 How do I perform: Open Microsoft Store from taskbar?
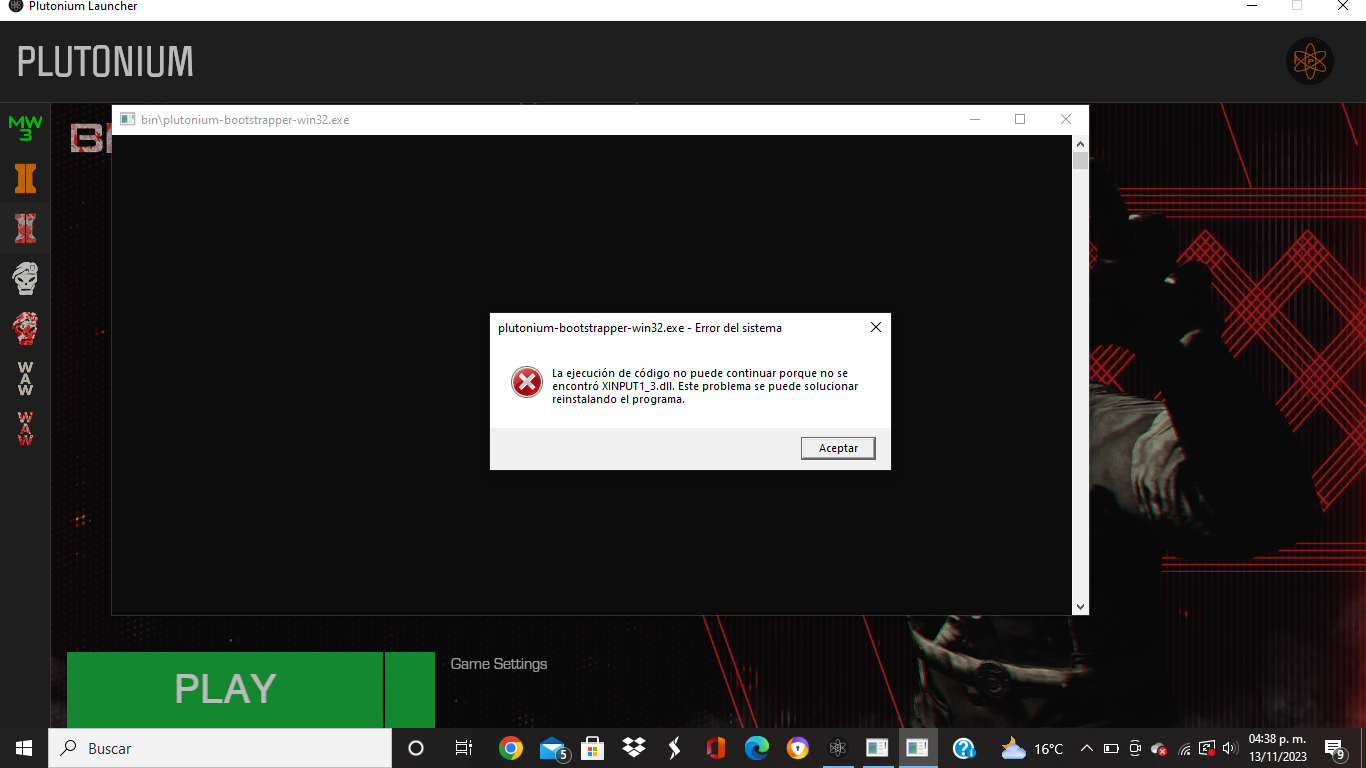(x=592, y=748)
